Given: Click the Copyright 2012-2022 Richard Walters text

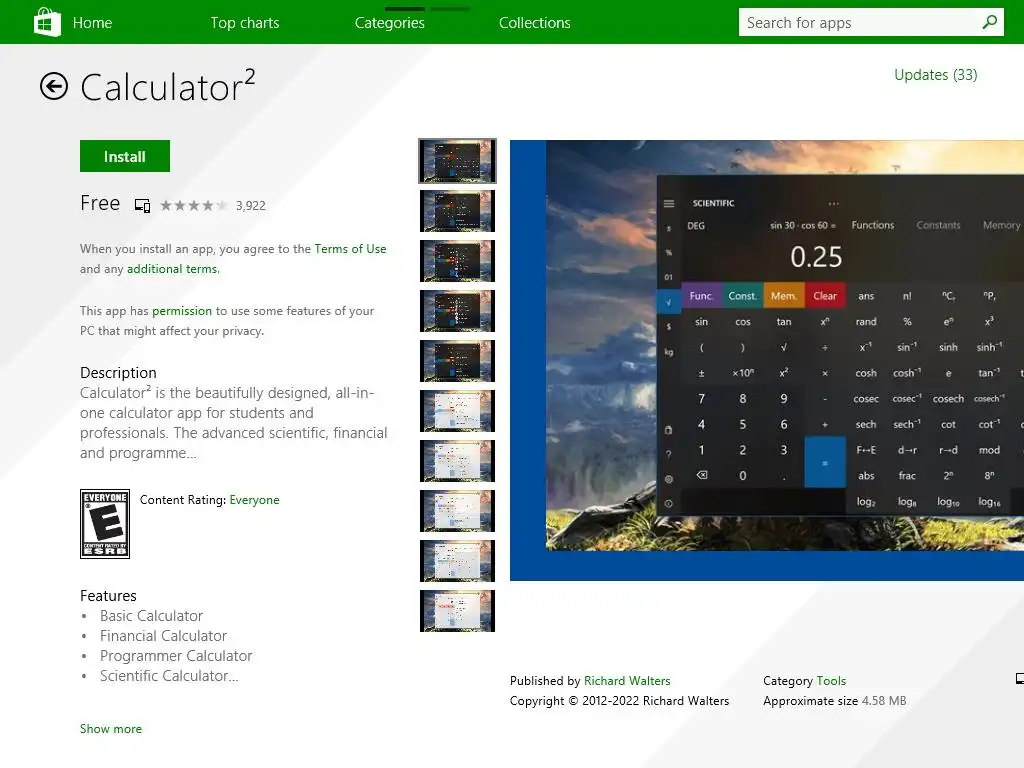Looking at the screenshot, I should point(619,701).
